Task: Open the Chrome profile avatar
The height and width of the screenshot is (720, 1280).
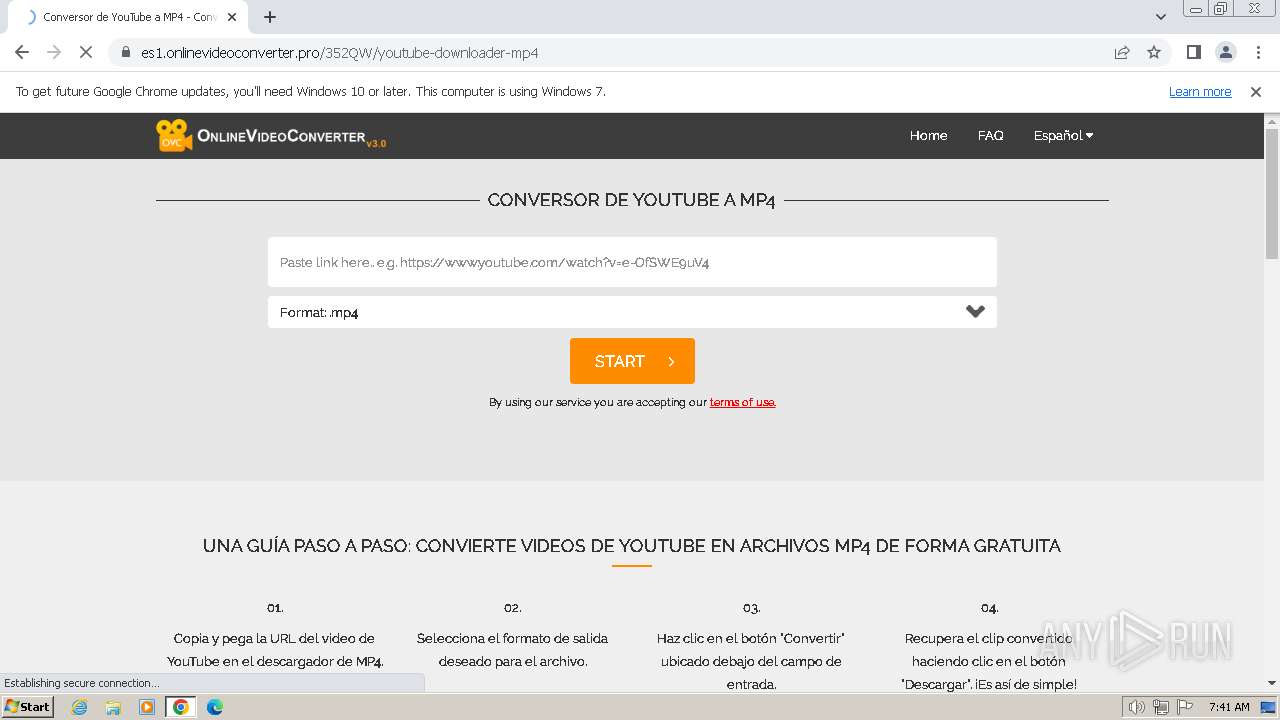Action: click(1226, 52)
